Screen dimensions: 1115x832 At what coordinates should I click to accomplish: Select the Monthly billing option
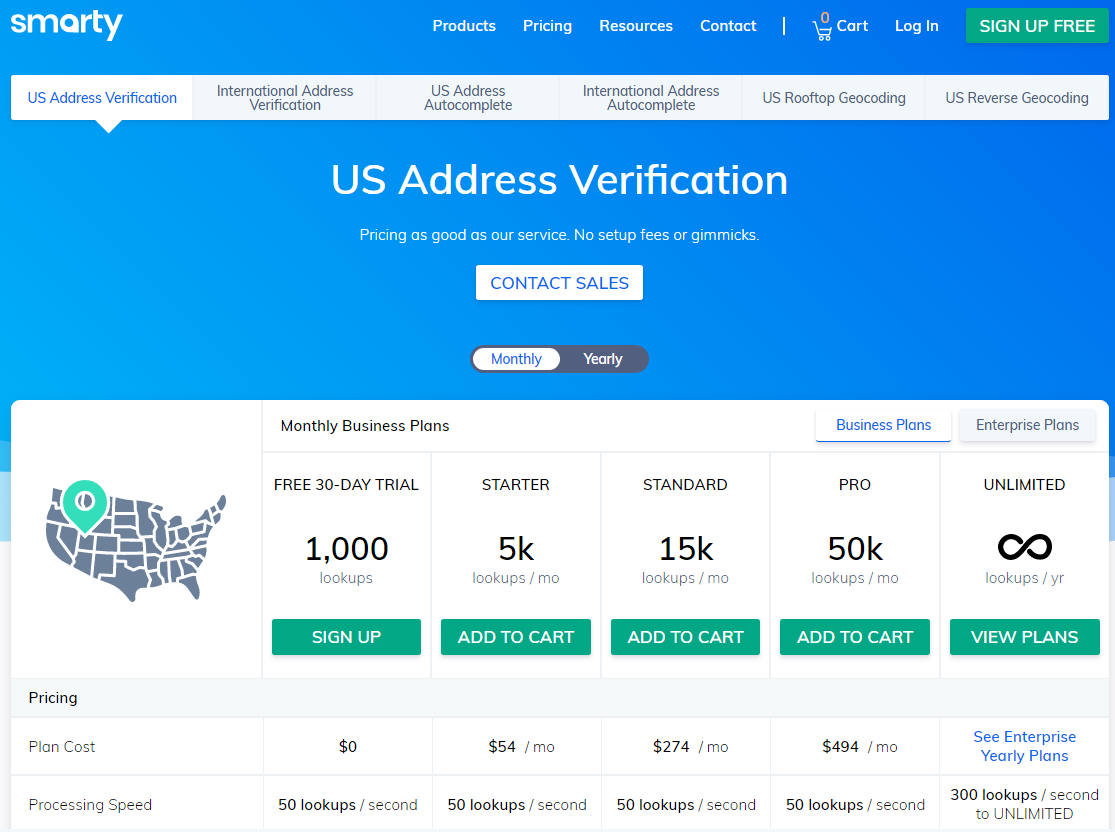(x=516, y=359)
